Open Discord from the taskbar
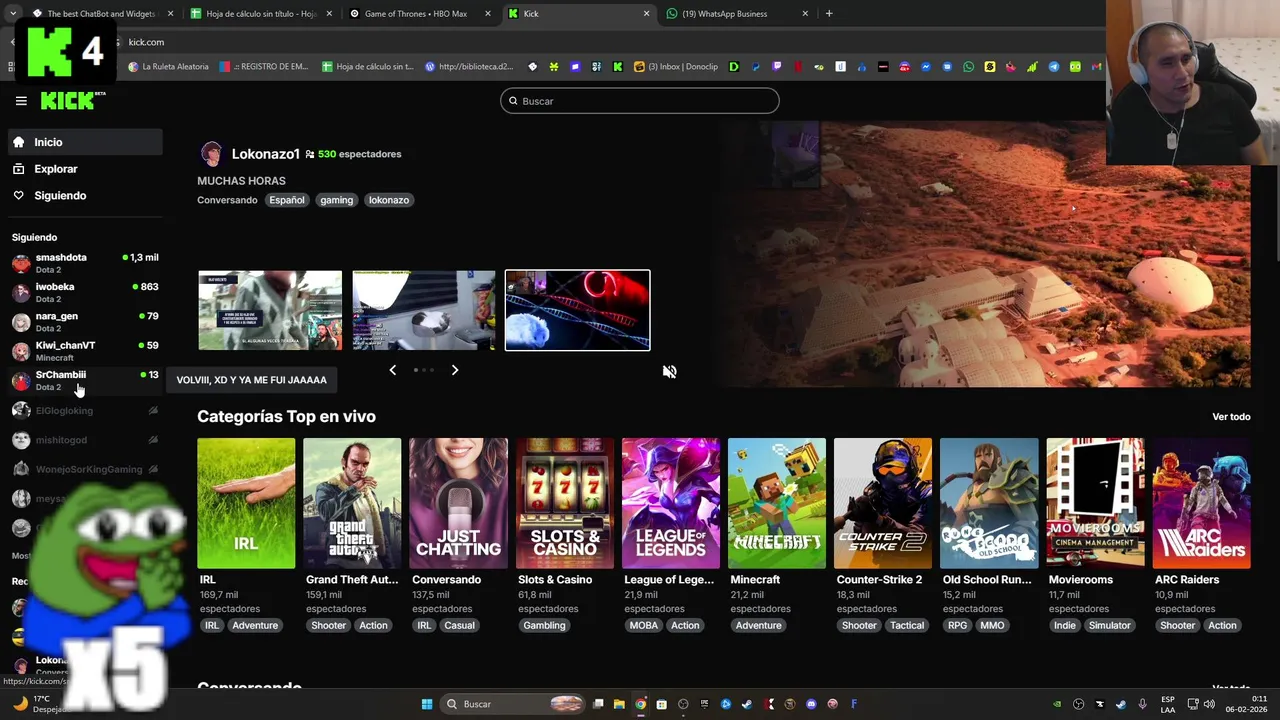 tap(811, 704)
